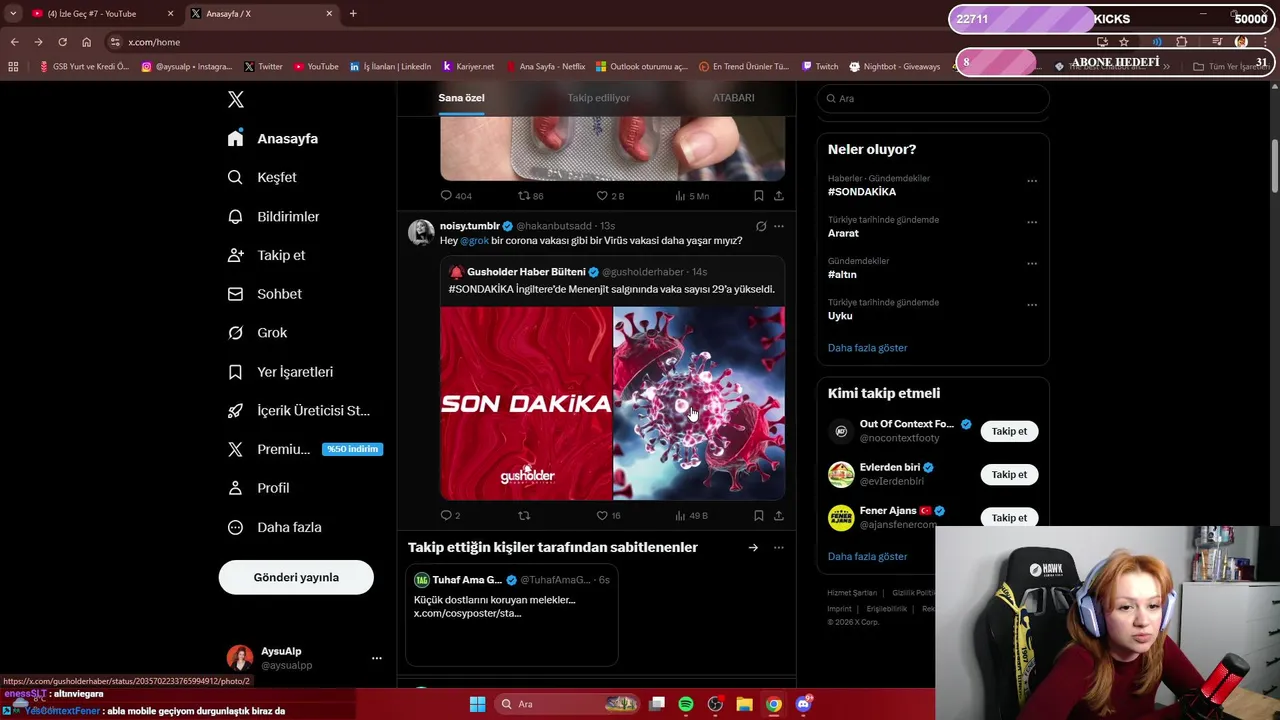The image size is (1280, 720).
Task: Open more options on noisy.tumblr post
Action: coord(779,226)
